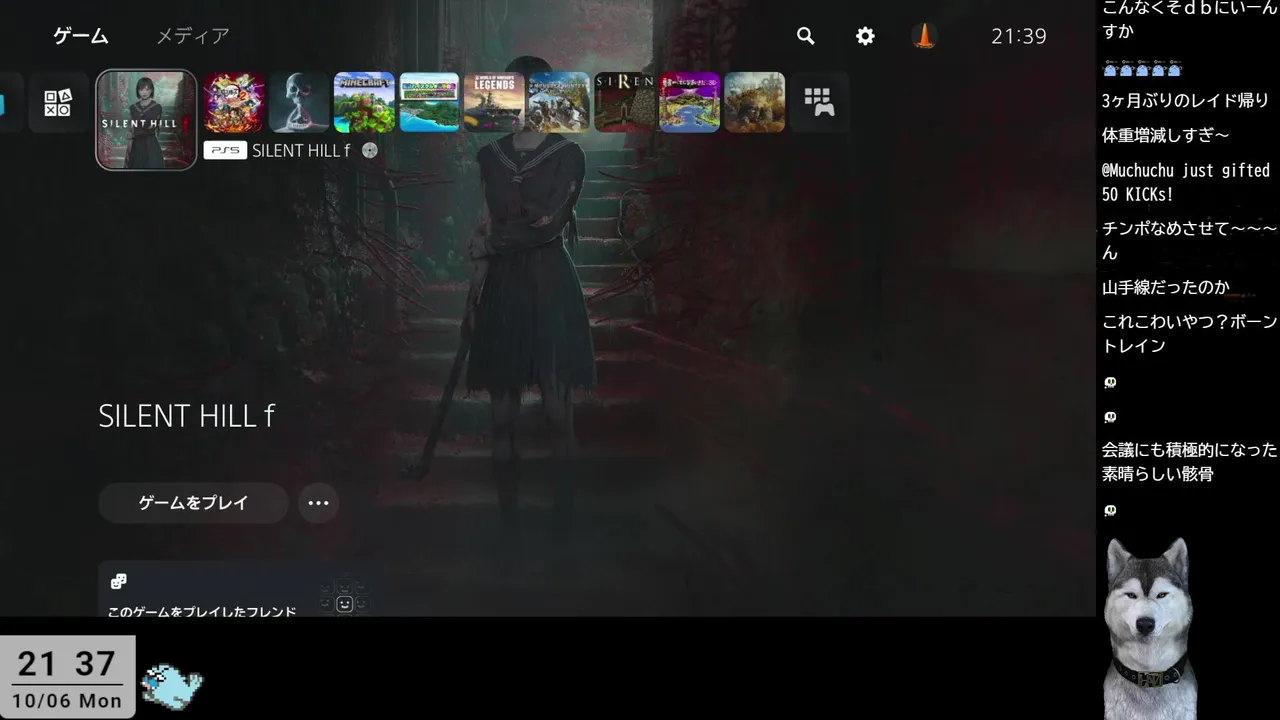Open the settings gear icon
Viewport: 1280px width, 720px height.
pyautogui.click(x=865, y=36)
